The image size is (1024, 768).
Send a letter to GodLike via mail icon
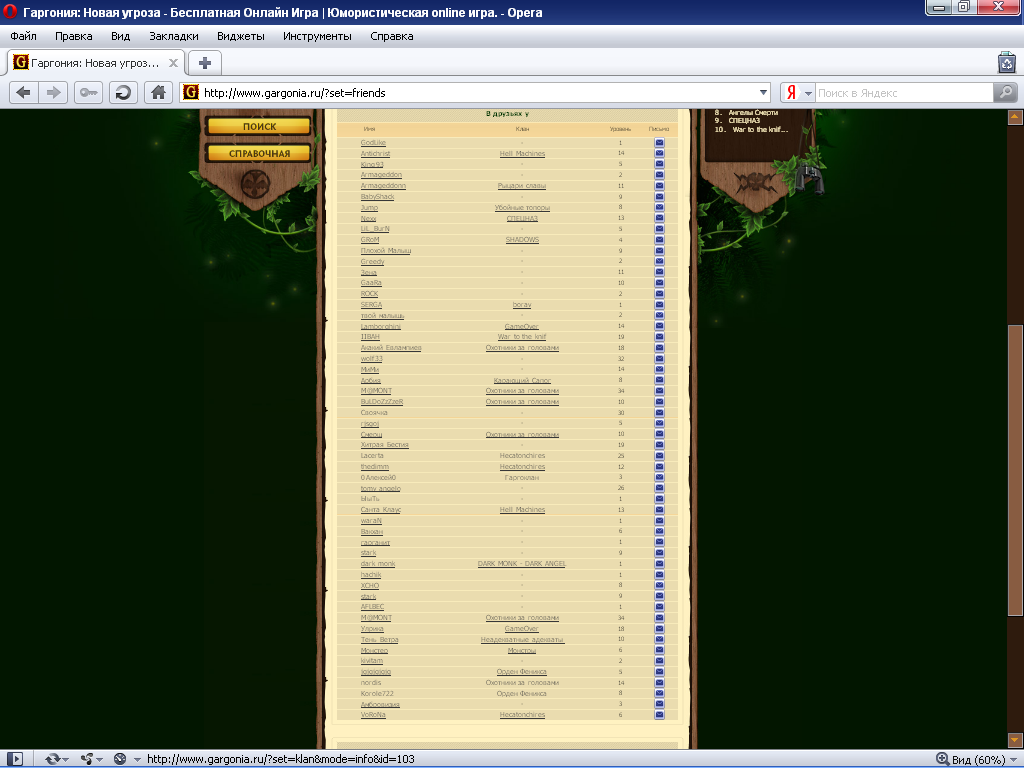(659, 142)
